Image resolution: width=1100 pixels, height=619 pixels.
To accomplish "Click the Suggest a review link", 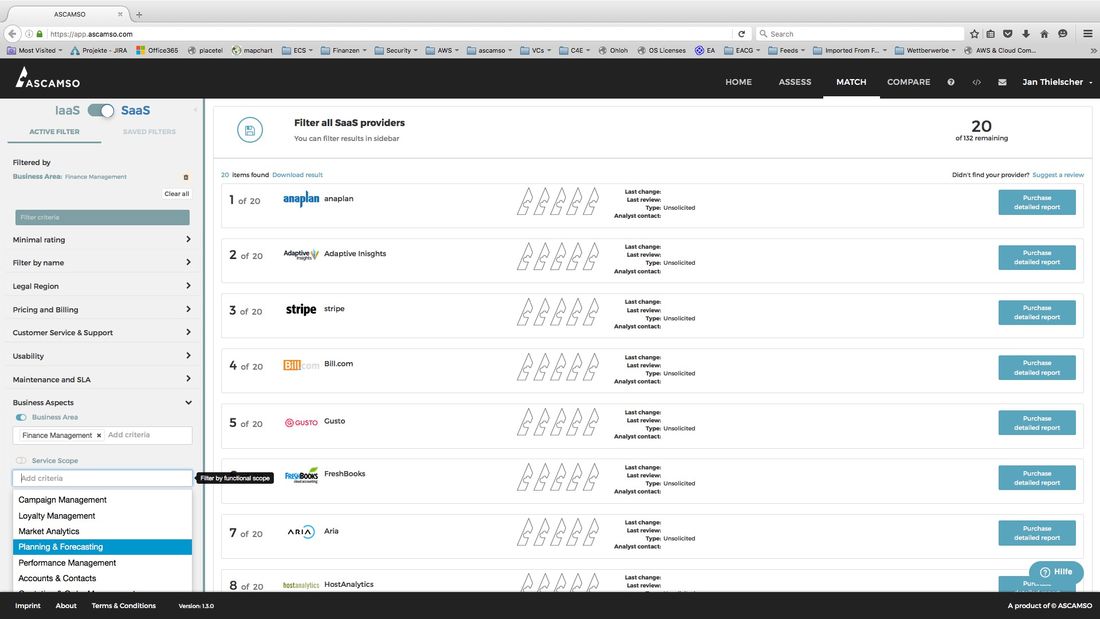I will tap(1058, 175).
